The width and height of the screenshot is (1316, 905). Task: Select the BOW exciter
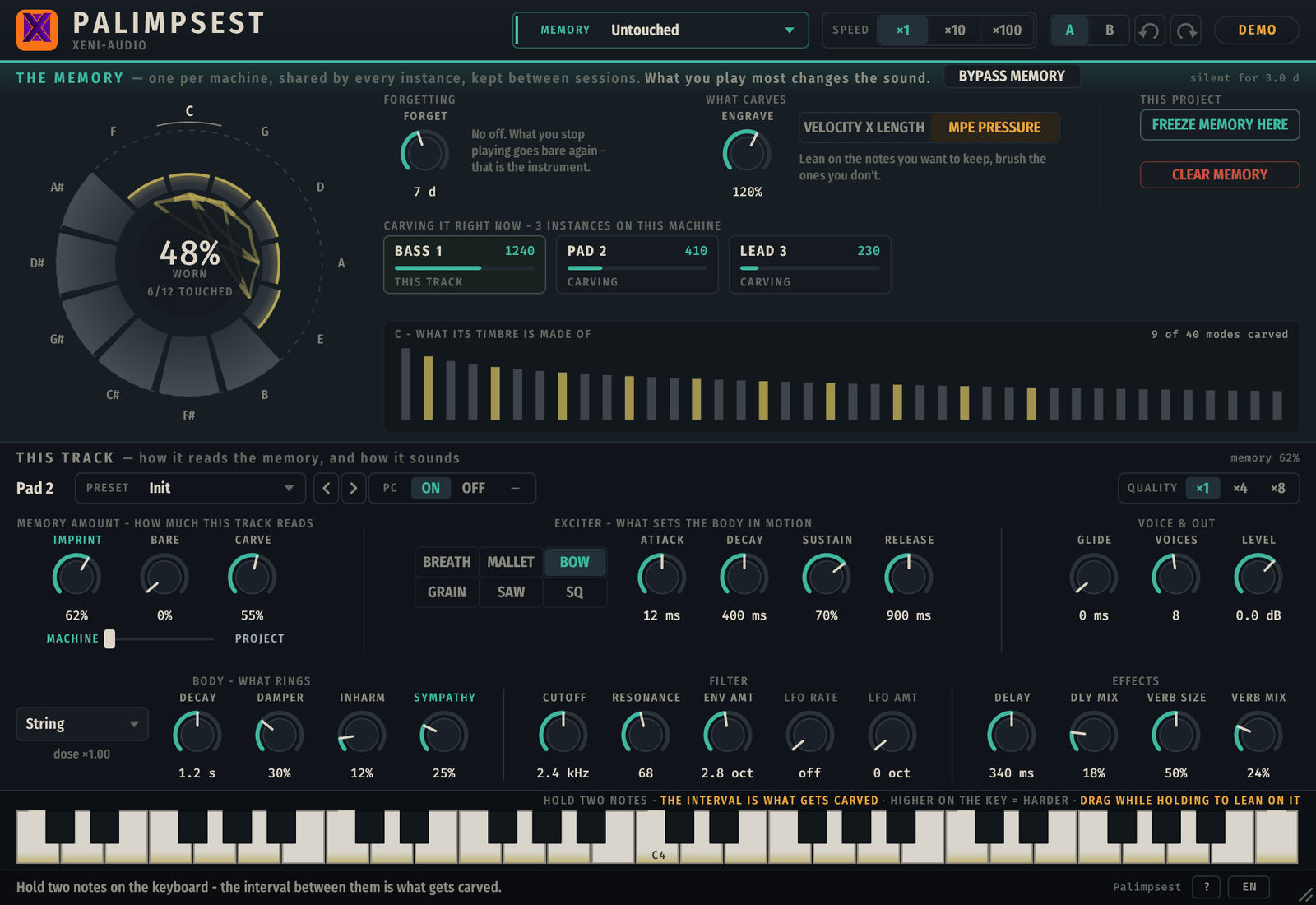pyautogui.click(x=575, y=562)
